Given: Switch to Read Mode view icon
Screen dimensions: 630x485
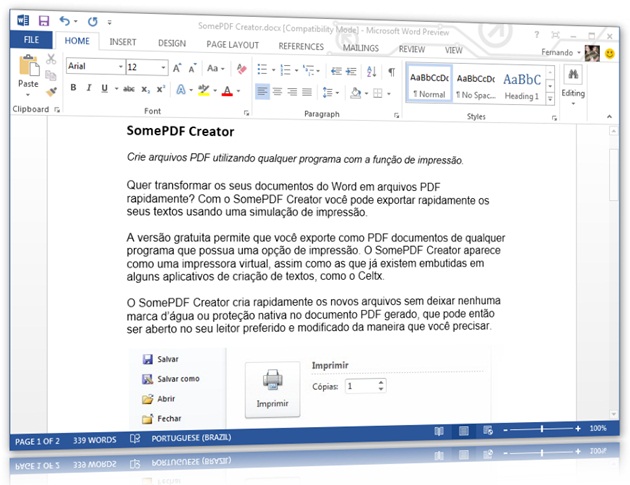Looking at the screenshot, I should [x=439, y=431].
